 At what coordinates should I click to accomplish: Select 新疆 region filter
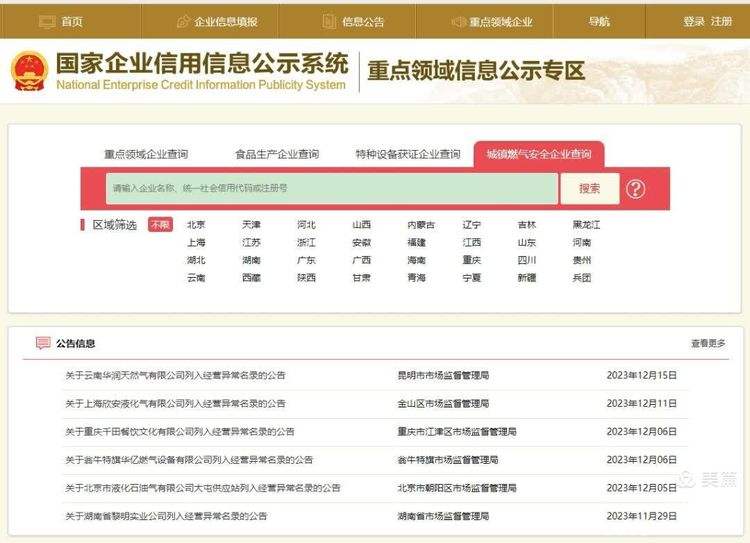click(527, 277)
